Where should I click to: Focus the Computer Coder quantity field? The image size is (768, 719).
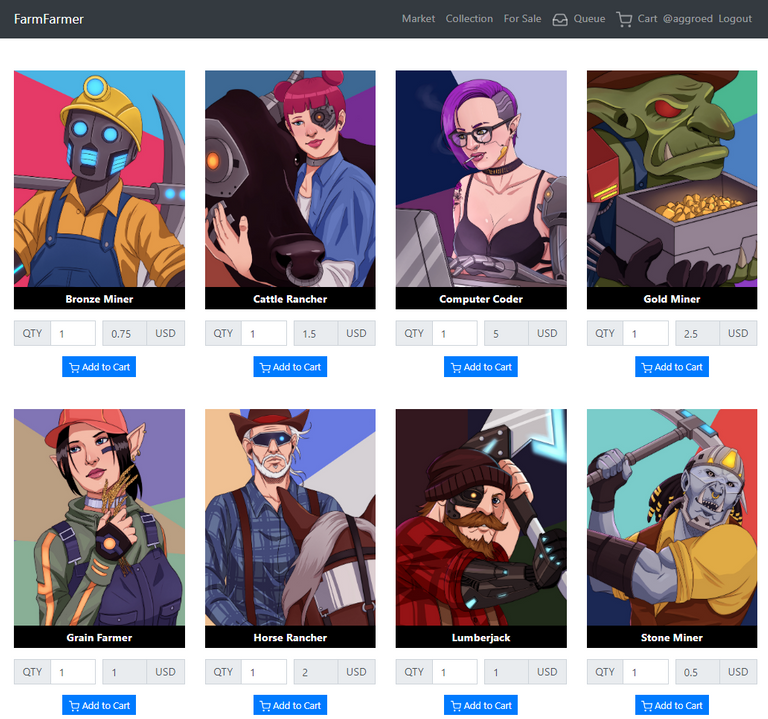pos(455,334)
